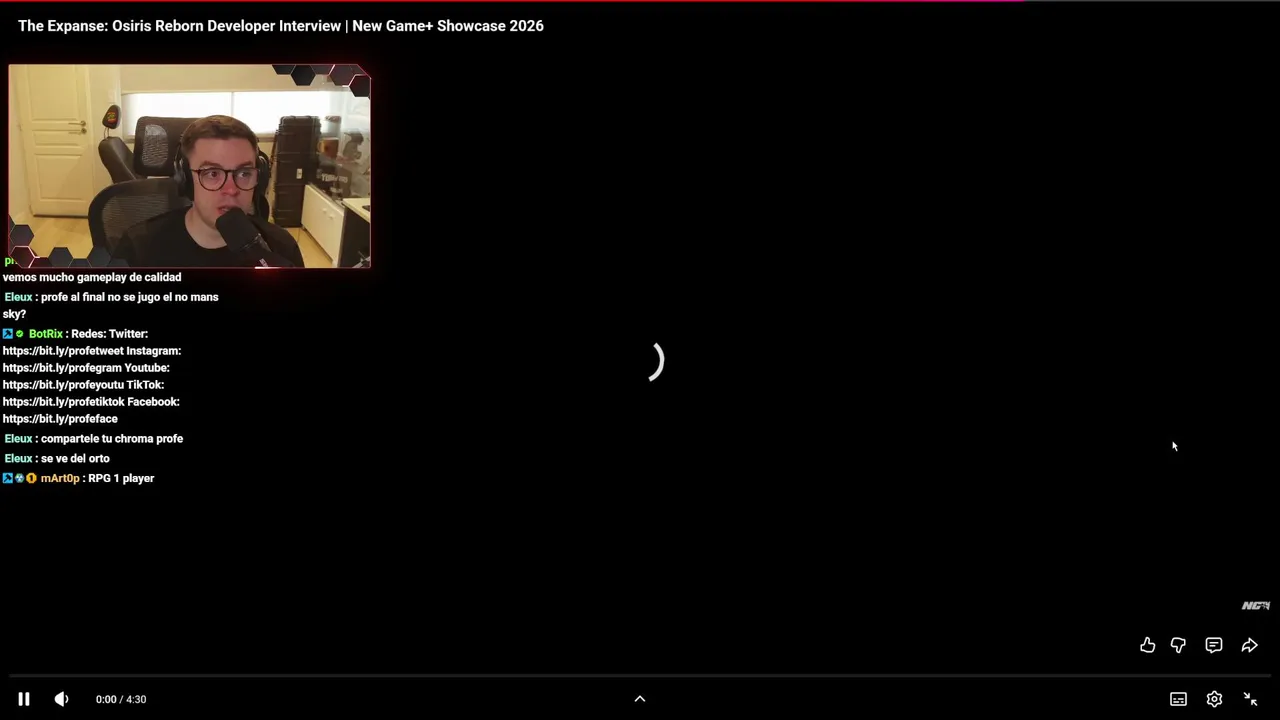Click chat message 'se ve del orto'
1280x720 pixels.
(x=75, y=458)
